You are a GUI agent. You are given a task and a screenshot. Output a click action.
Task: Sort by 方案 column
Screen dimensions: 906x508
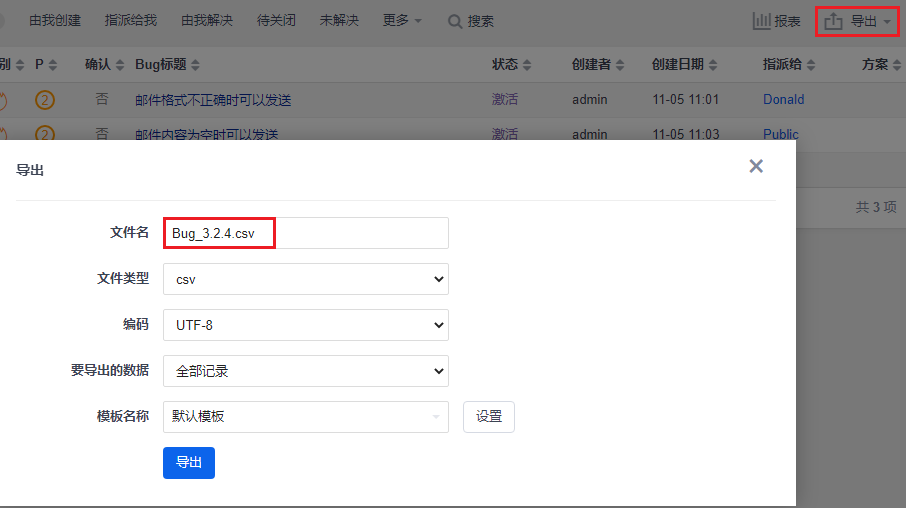point(881,65)
